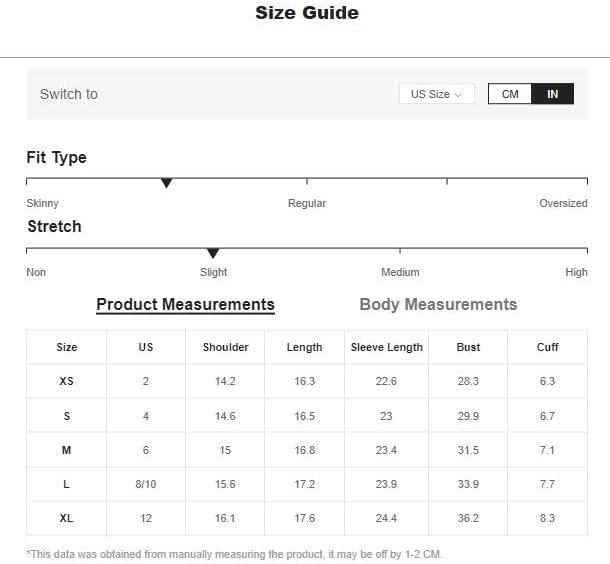This screenshot has width=610, height=564.
Task: Click the Cuff column header
Action: coord(547,347)
